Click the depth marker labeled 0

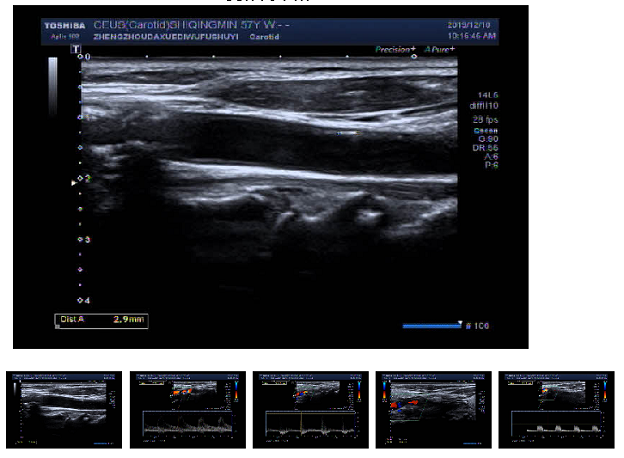(x=85, y=58)
